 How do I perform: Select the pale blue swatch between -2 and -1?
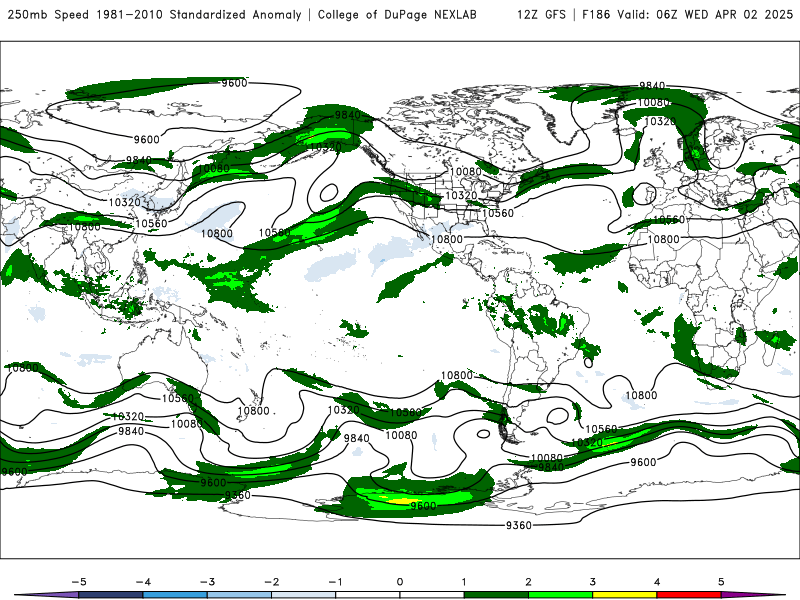(304, 595)
